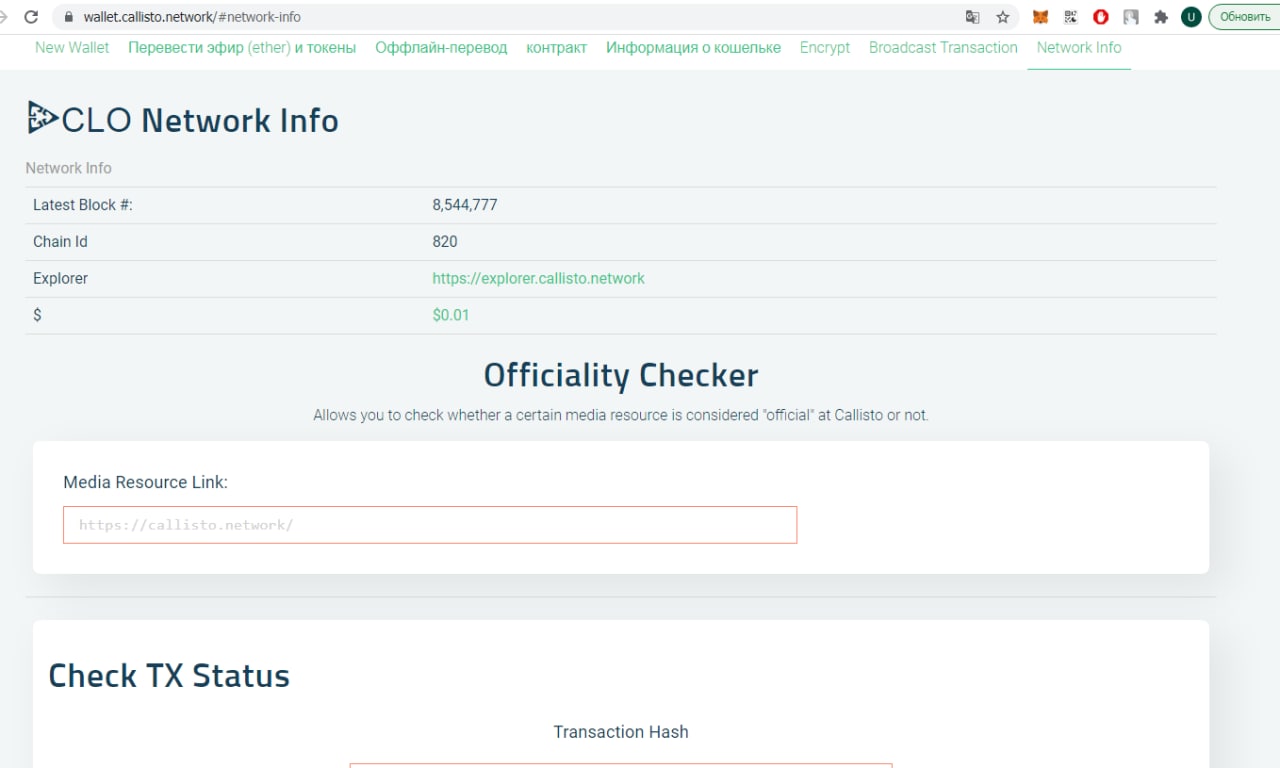This screenshot has height=768, width=1280.
Task: Click the Callisto logo beside CLO Network Info
Action: (x=42, y=118)
